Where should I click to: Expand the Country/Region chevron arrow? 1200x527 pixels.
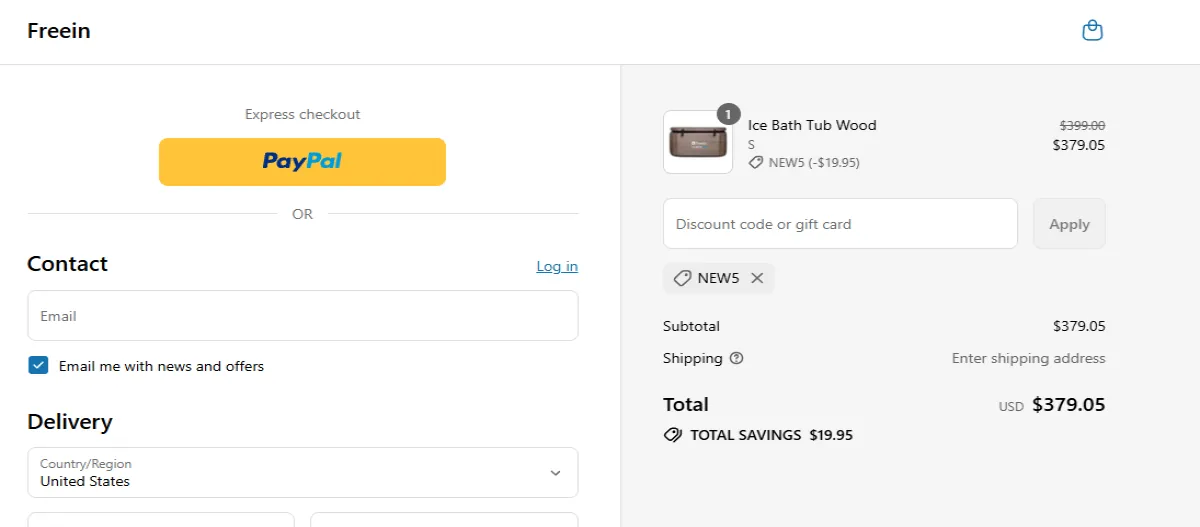(556, 473)
